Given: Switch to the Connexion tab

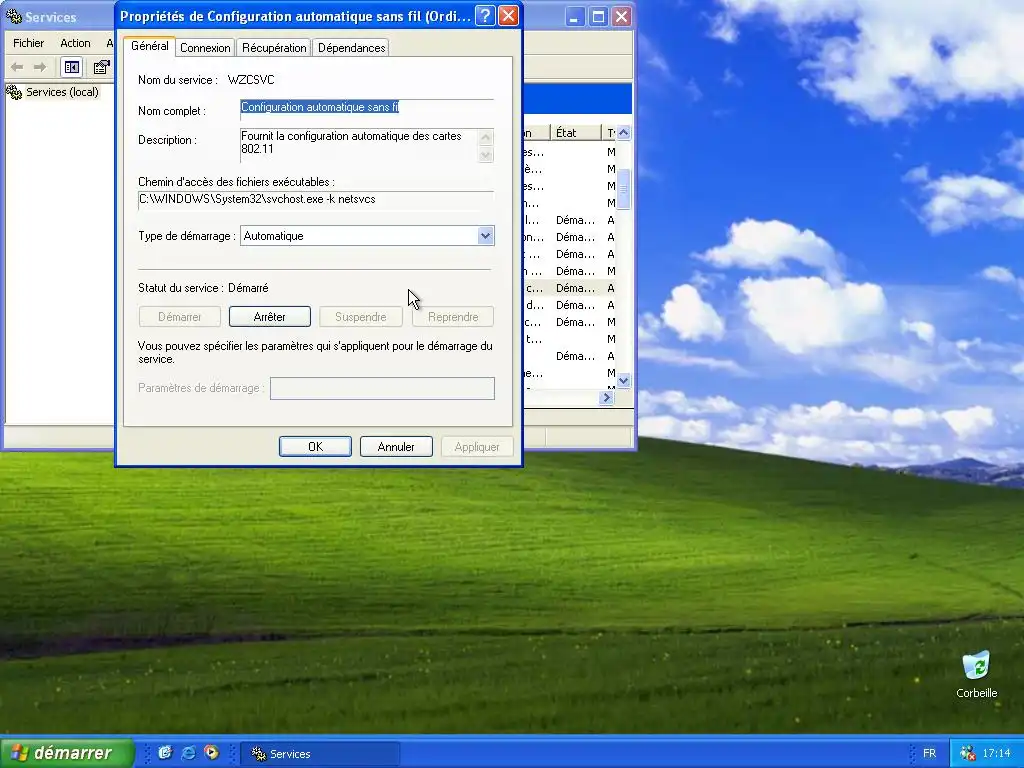Looking at the screenshot, I should tap(205, 48).
